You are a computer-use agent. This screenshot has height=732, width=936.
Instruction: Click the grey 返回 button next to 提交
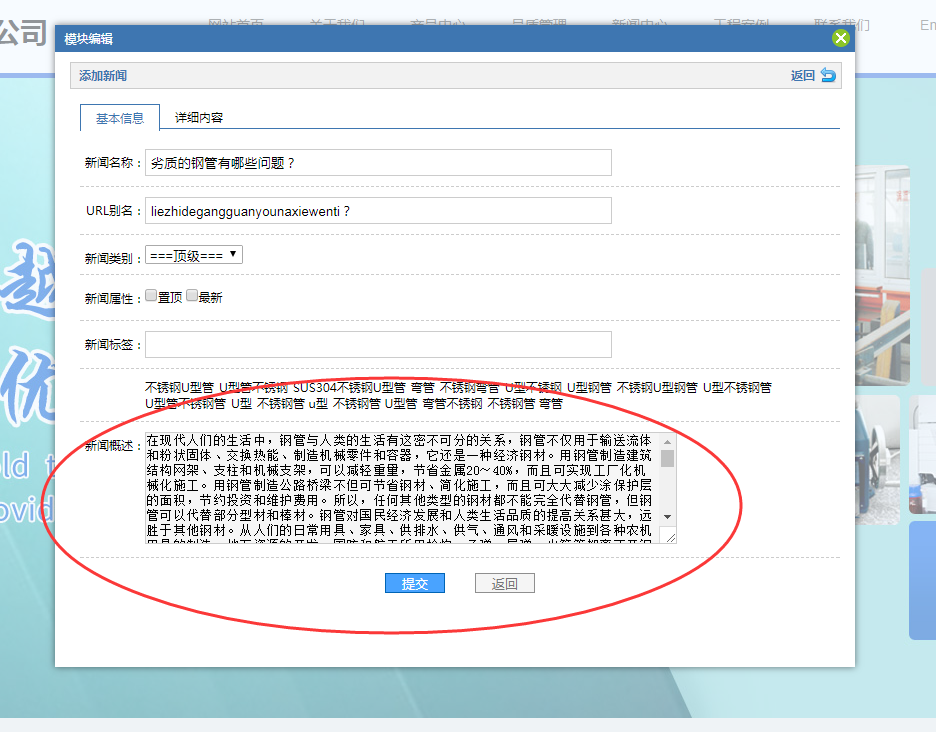[505, 584]
